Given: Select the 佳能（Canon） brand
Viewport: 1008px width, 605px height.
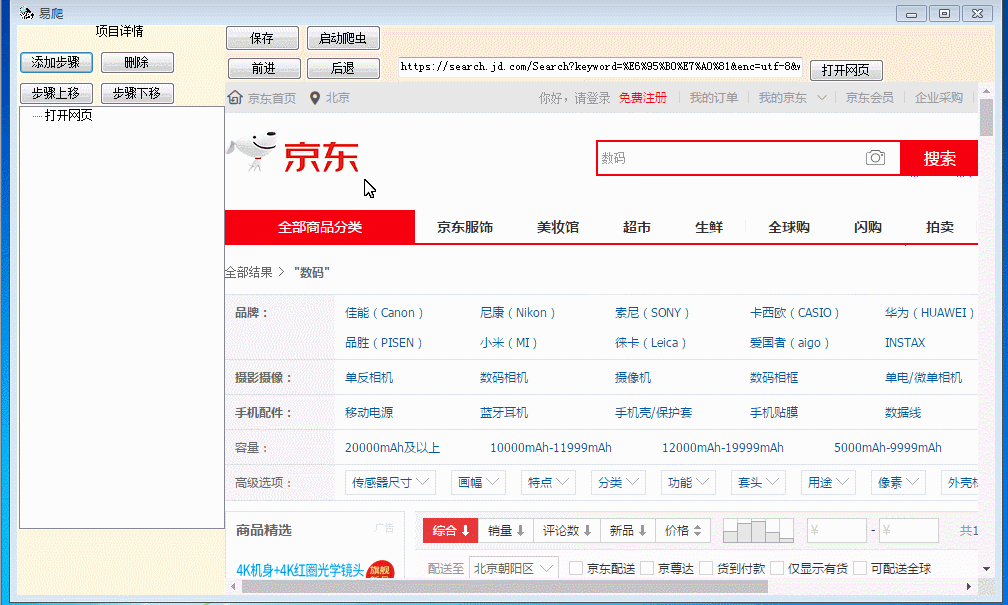Looking at the screenshot, I should [384, 313].
